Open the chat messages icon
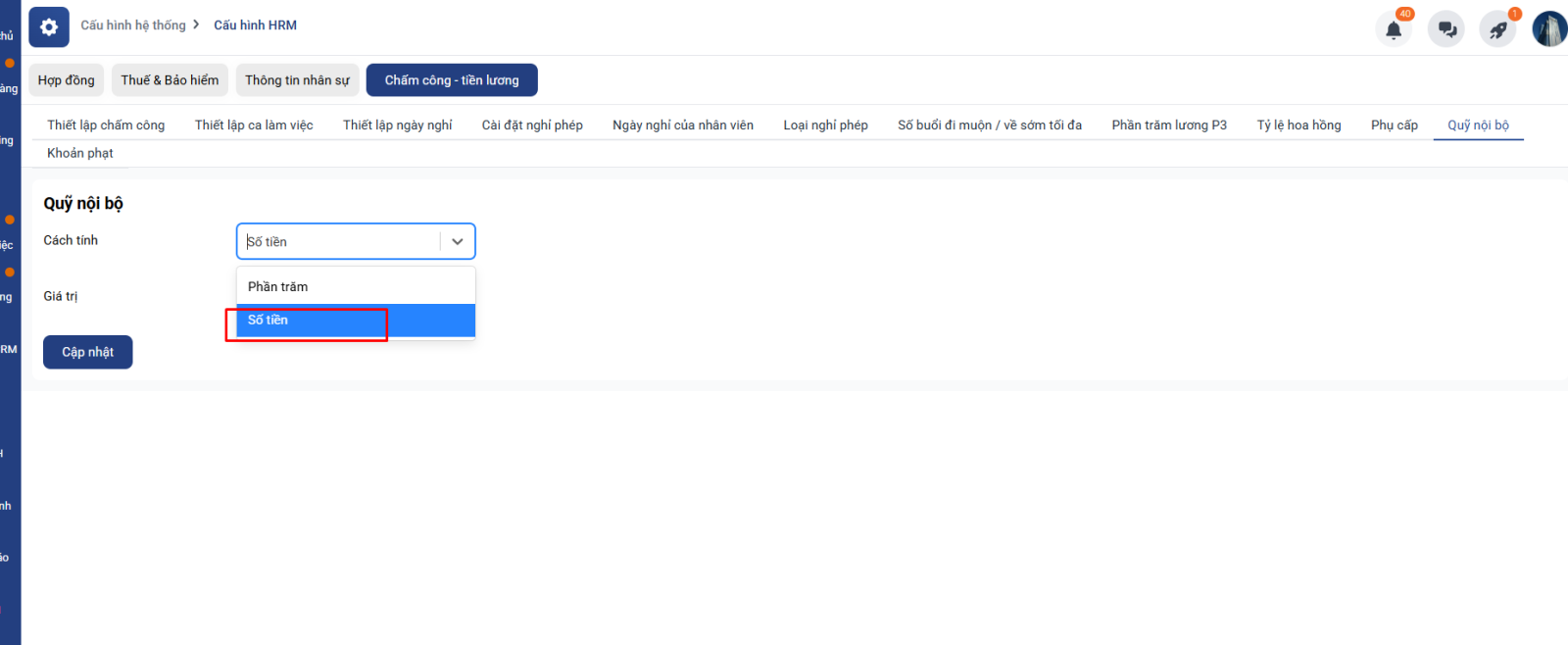Image resolution: width=1568 pixels, height=645 pixels. click(1445, 29)
